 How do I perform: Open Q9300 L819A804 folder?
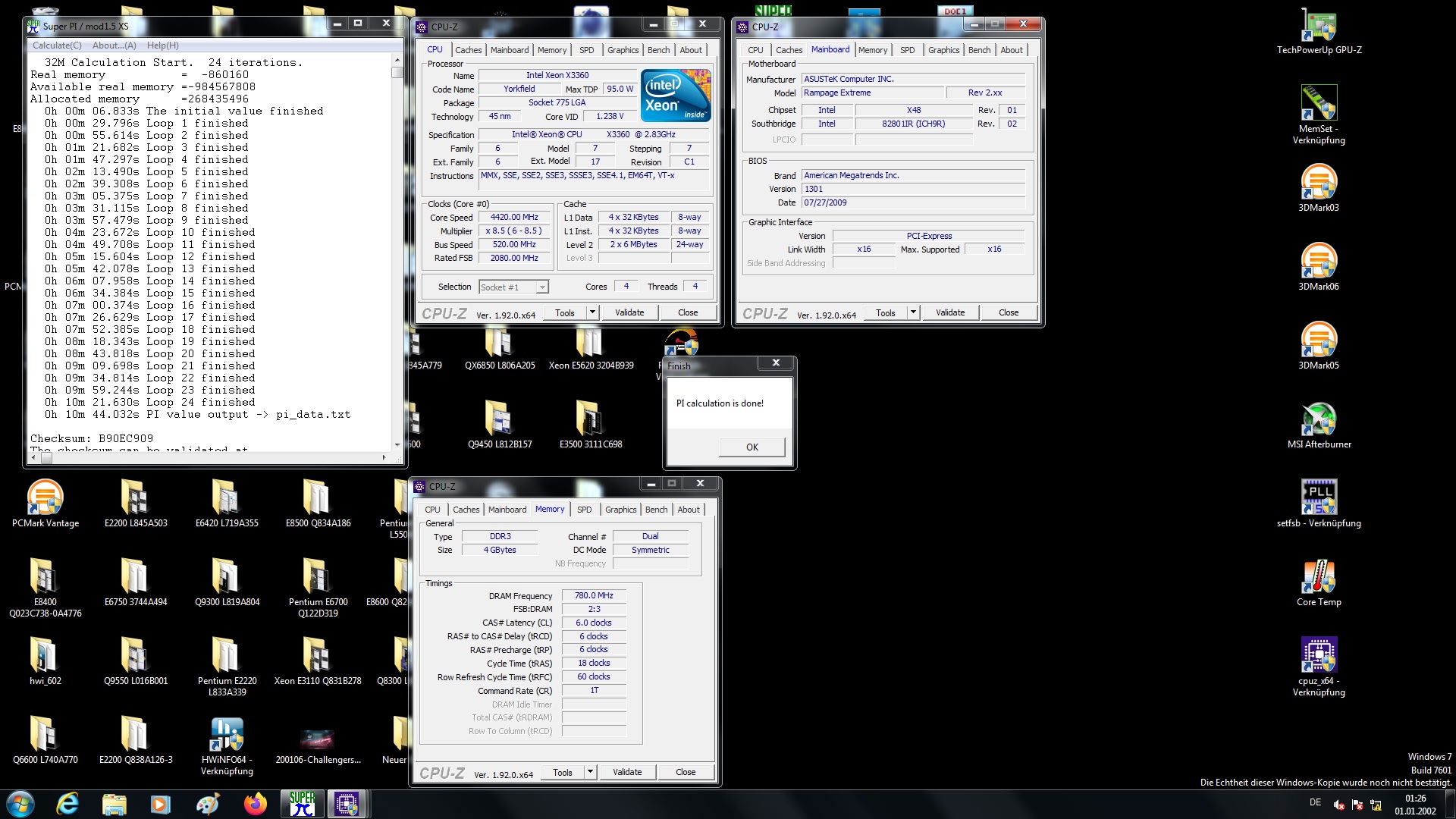pyautogui.click(x=227, y=582)
